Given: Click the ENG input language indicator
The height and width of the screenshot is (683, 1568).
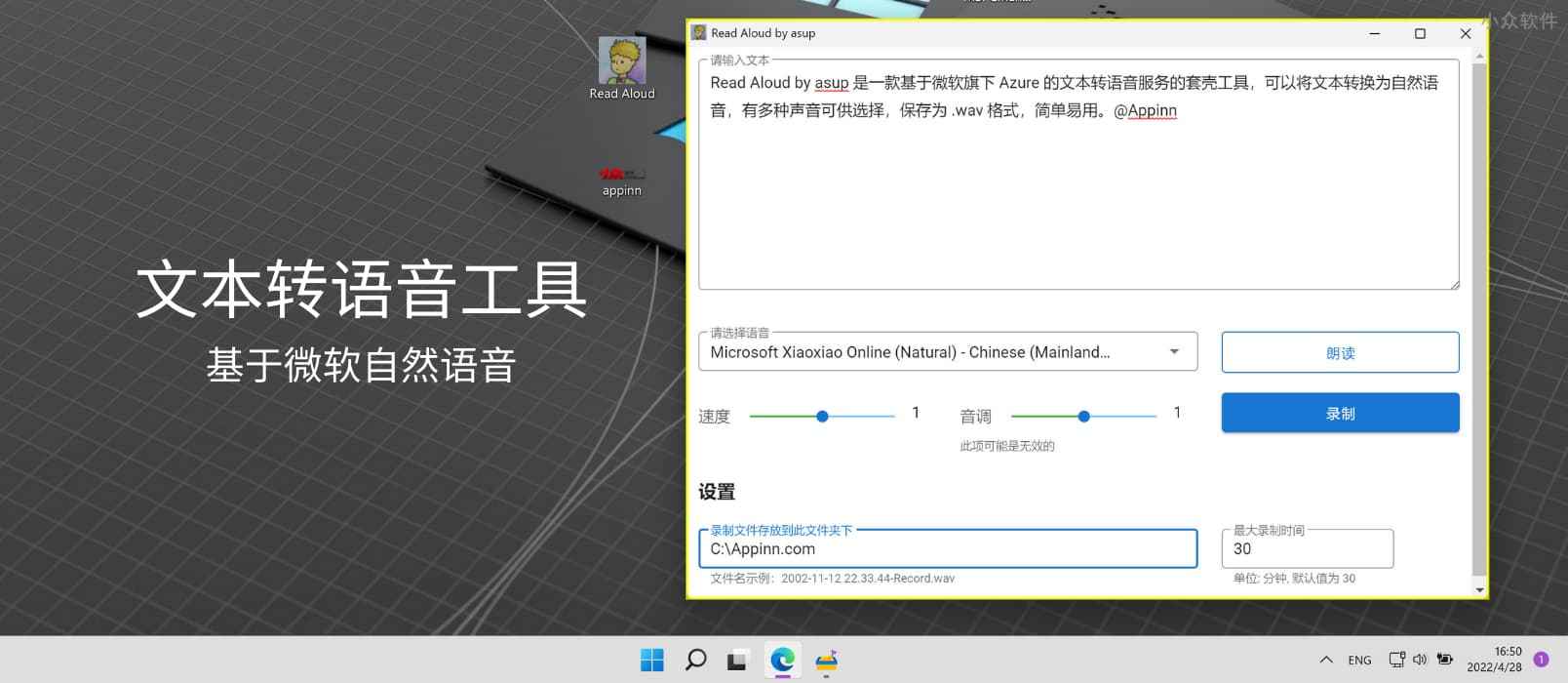Looking at the screenshot, I should [x=1359, y=661].
